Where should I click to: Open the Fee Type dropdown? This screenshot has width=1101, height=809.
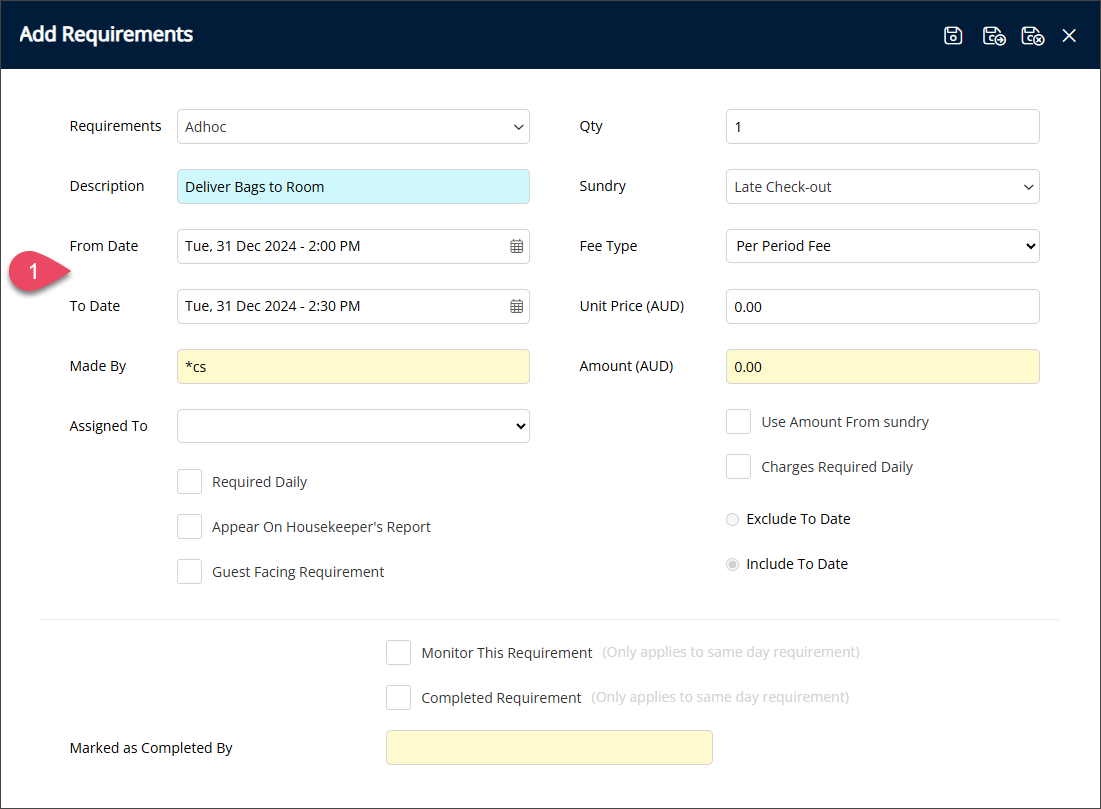click(883, 246)
